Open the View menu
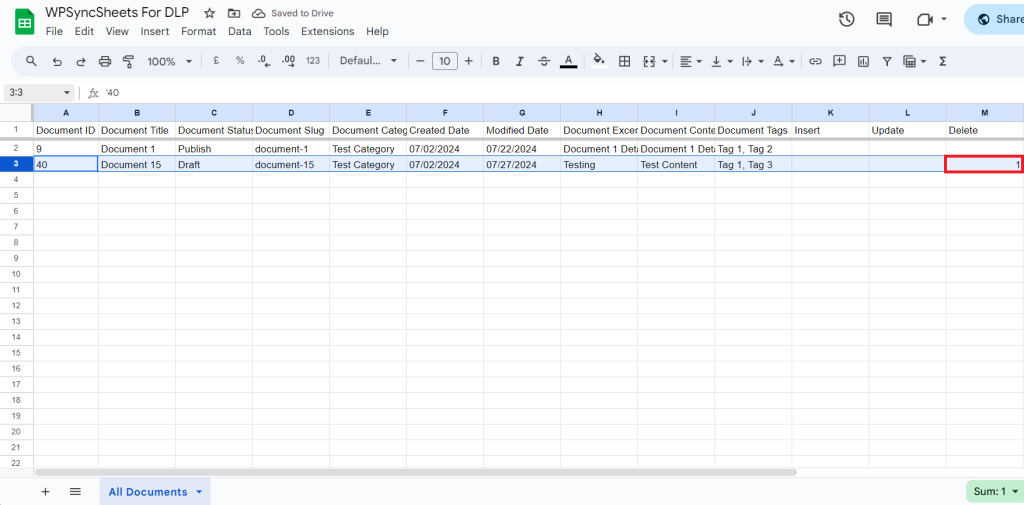The width and height of the screenshot is (1024, 505). click(118, 31)
